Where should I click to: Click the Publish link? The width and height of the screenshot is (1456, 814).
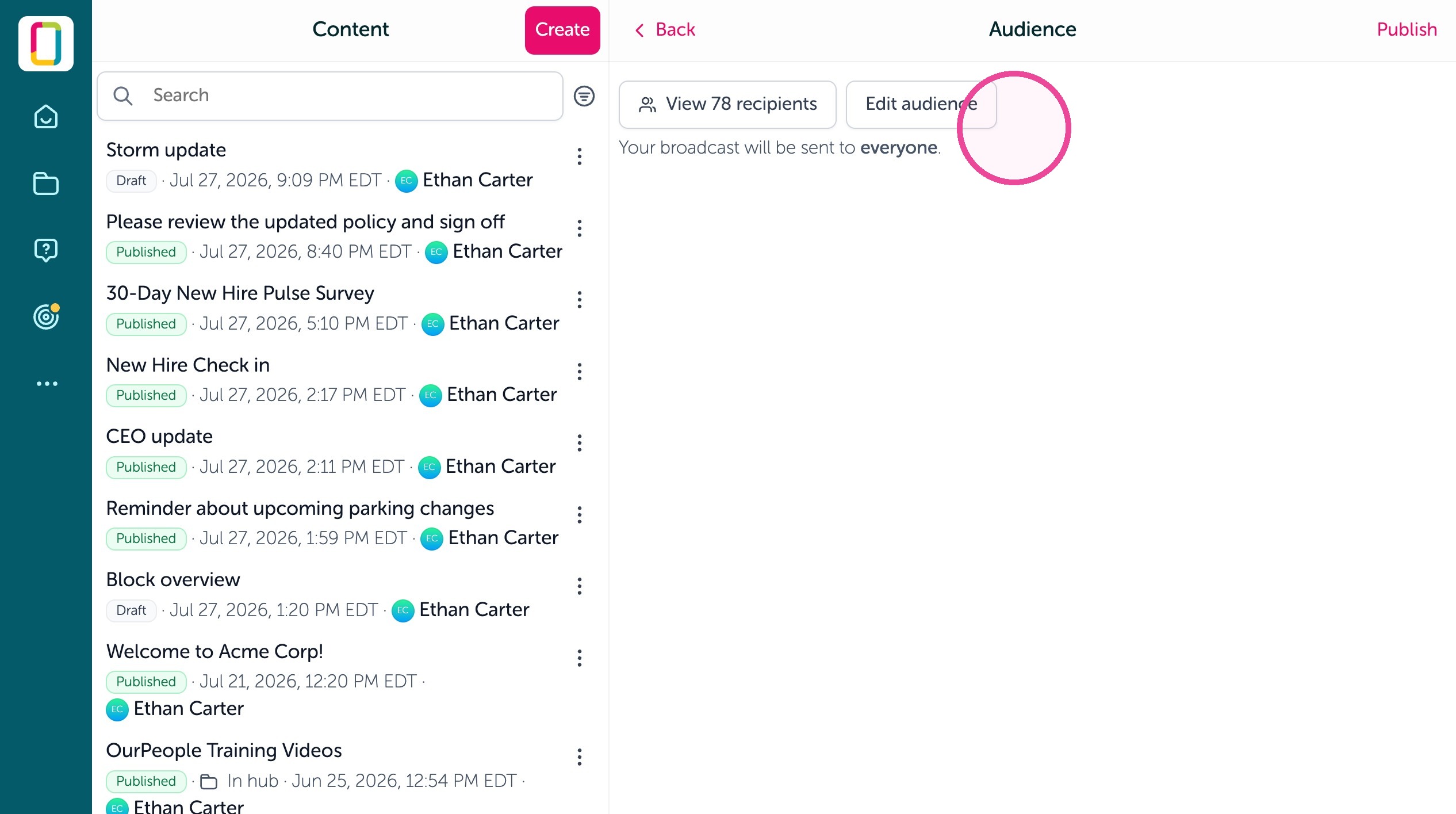1406,30
